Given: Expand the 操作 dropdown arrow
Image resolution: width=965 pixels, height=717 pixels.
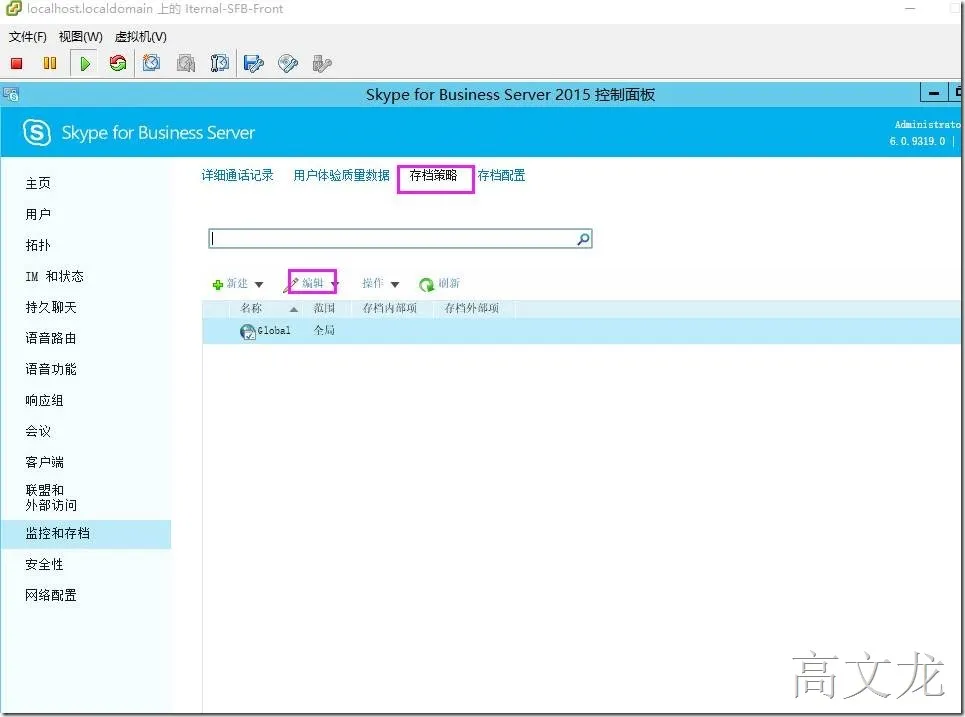Looking at the screenshot, I should point(395,284).
